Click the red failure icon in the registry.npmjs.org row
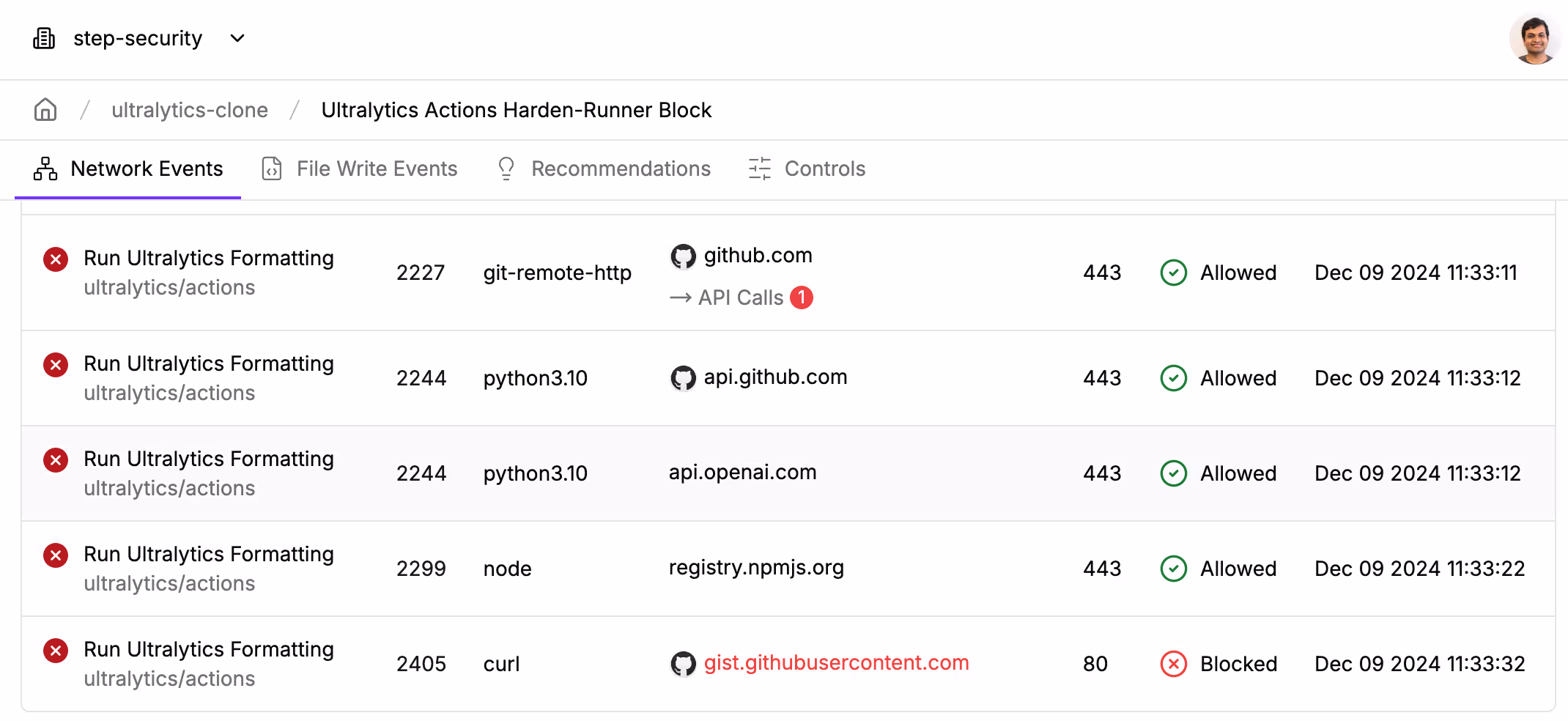1568x721 pixels. click(56, 555)
